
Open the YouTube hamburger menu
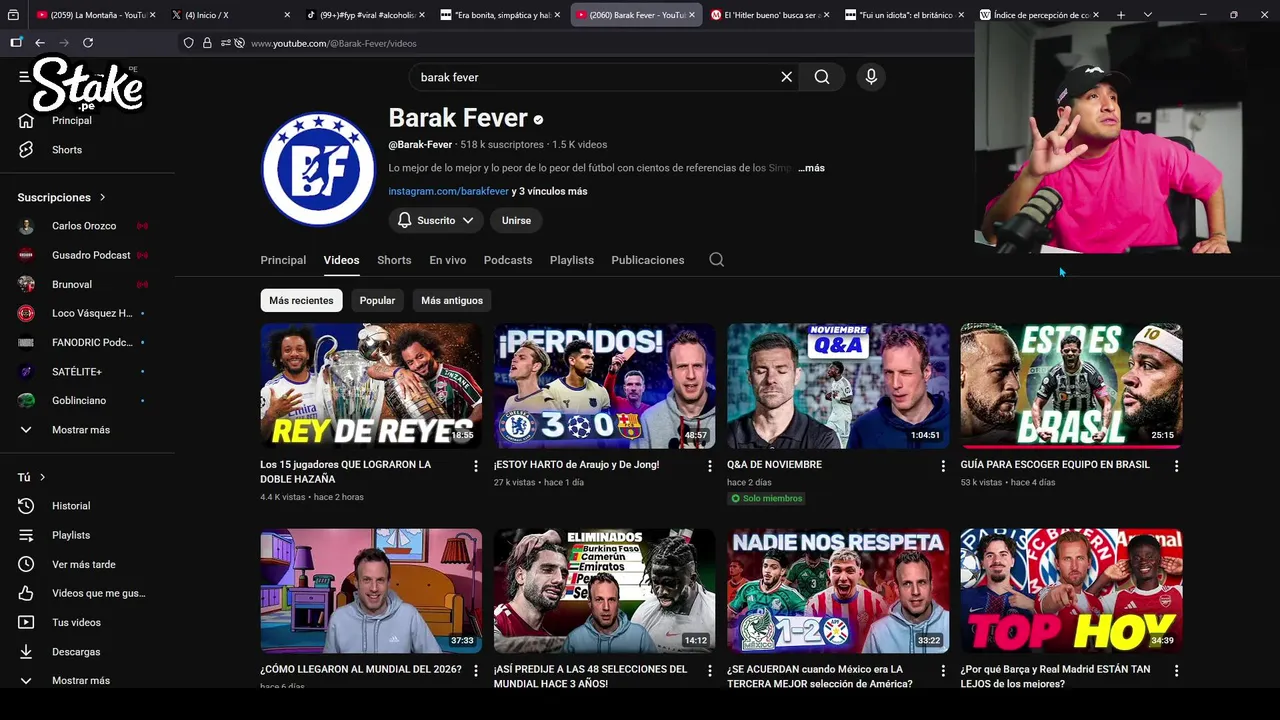(24, 77)
